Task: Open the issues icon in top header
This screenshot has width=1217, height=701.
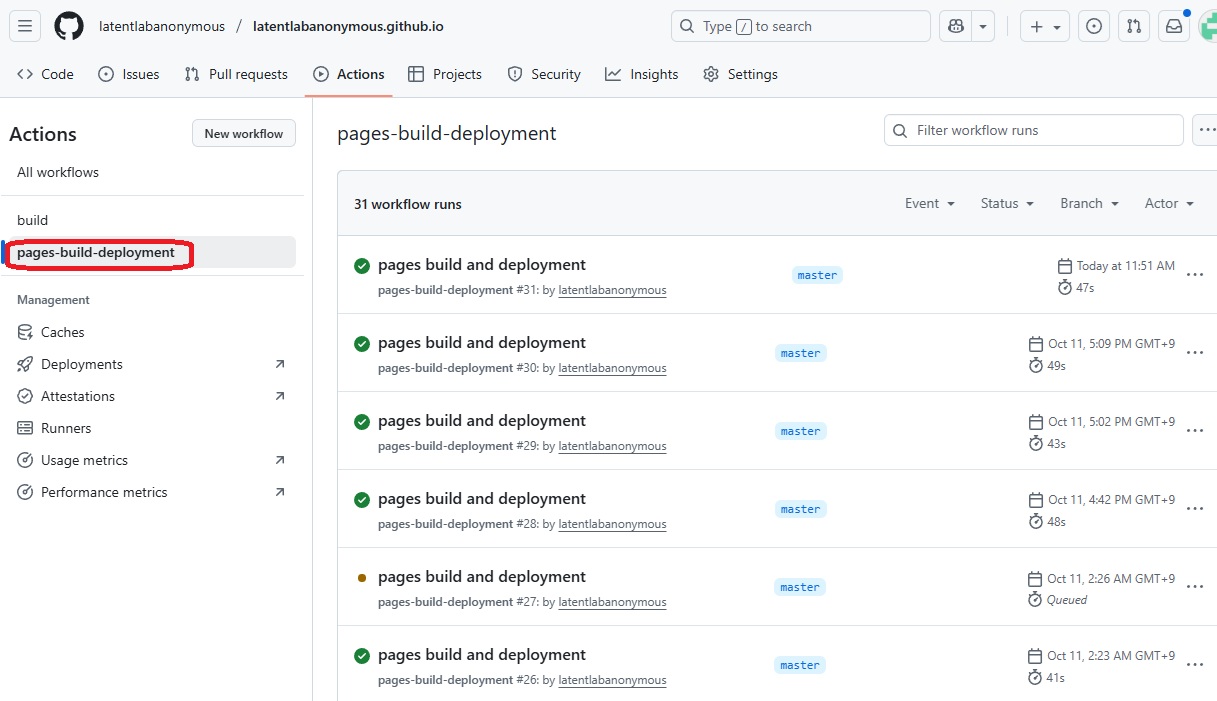Action: click(x=1094, y=26)
